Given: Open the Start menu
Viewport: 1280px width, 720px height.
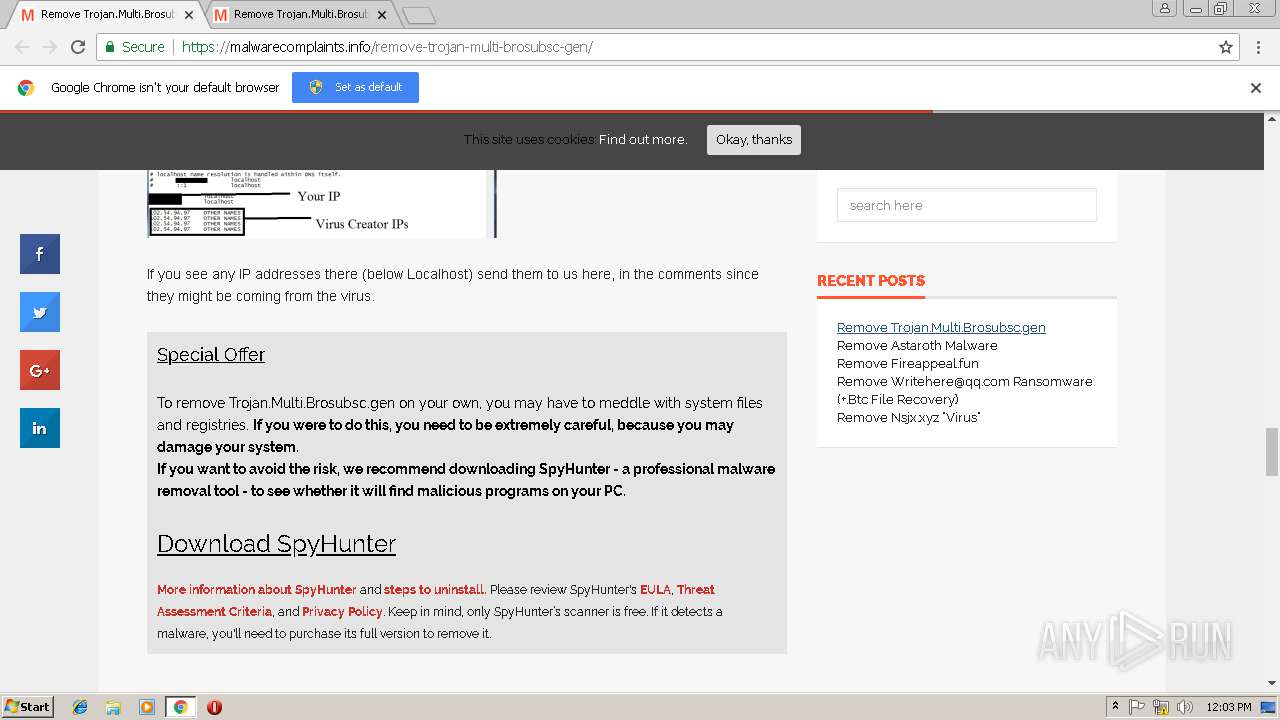Looking at the screenshot, I should tap(28, 707).
